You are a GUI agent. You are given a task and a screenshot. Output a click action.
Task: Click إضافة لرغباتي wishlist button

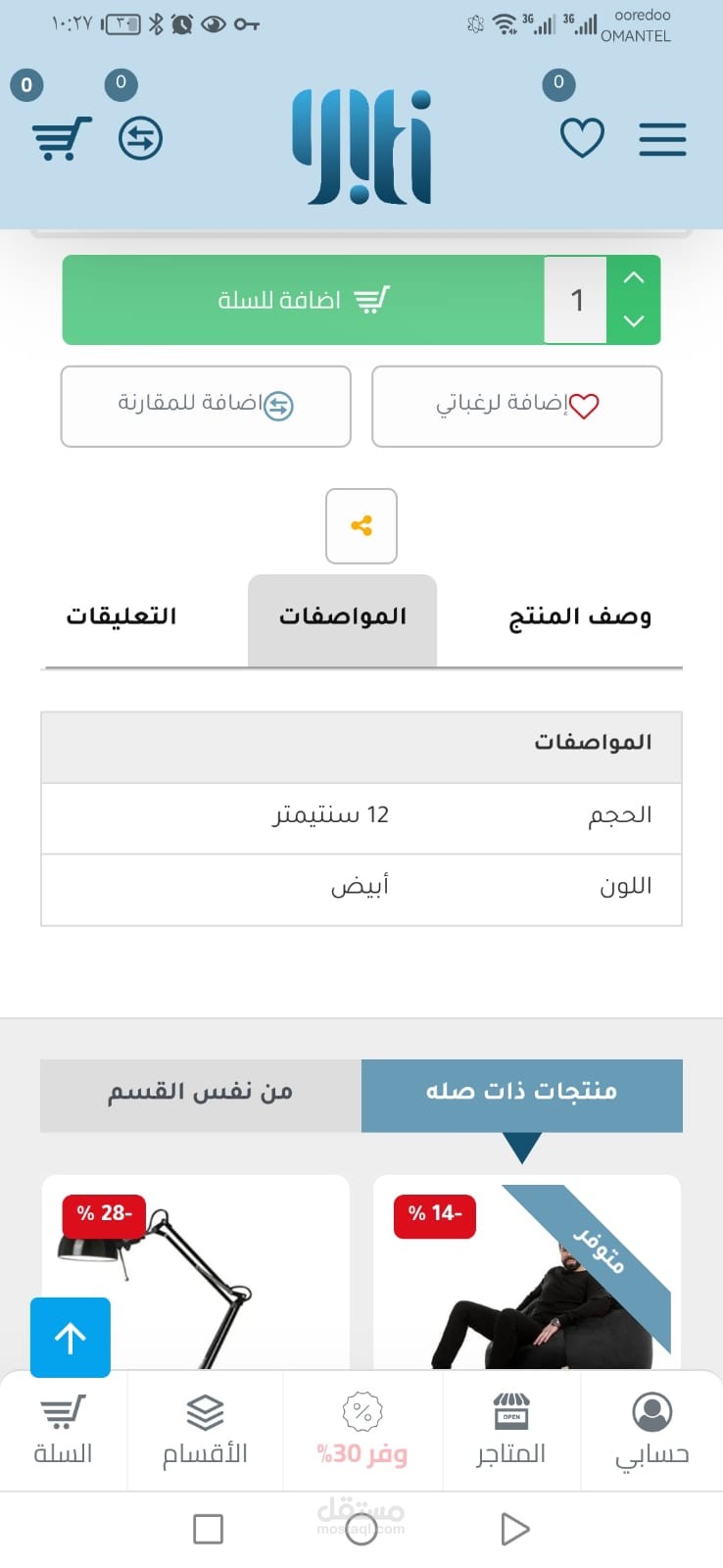pos(516,406)
